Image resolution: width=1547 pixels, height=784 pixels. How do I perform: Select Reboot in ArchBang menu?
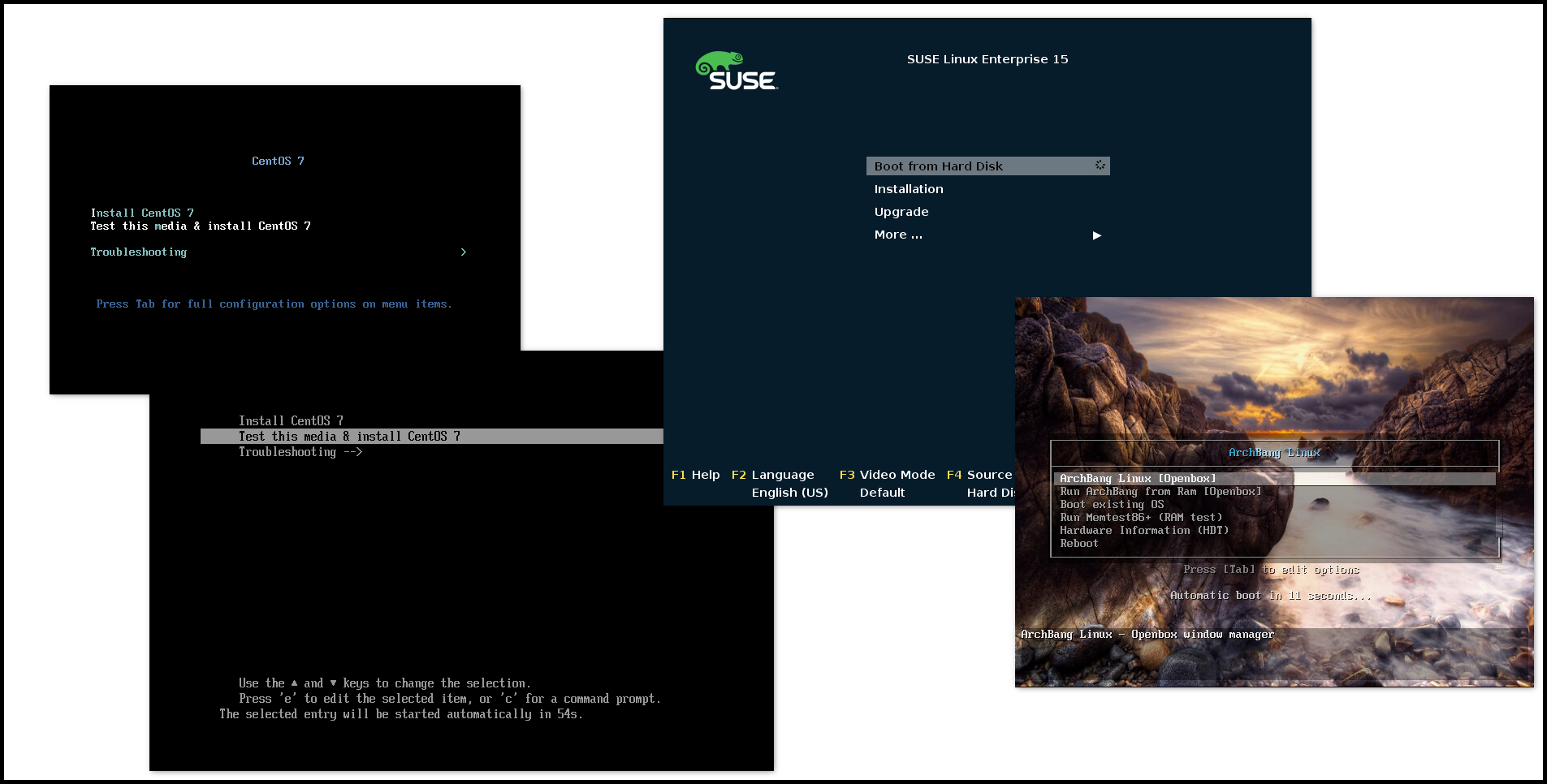point(1078,544)
